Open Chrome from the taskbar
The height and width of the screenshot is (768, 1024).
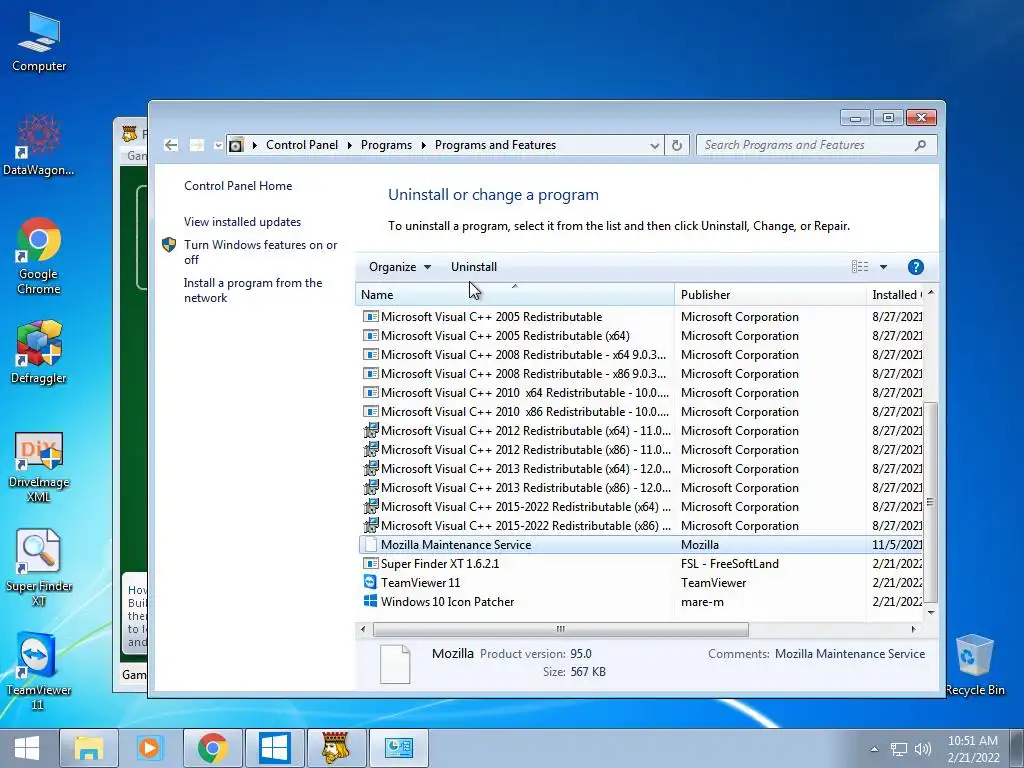point(212,748)
